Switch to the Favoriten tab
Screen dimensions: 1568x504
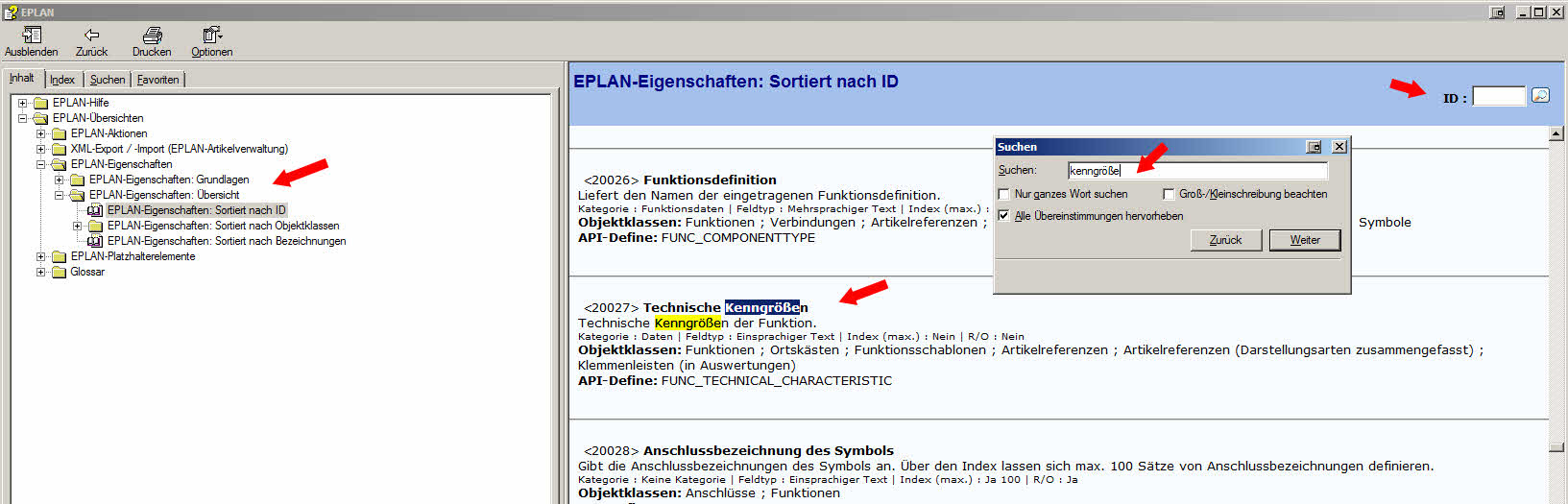(158, 80)
